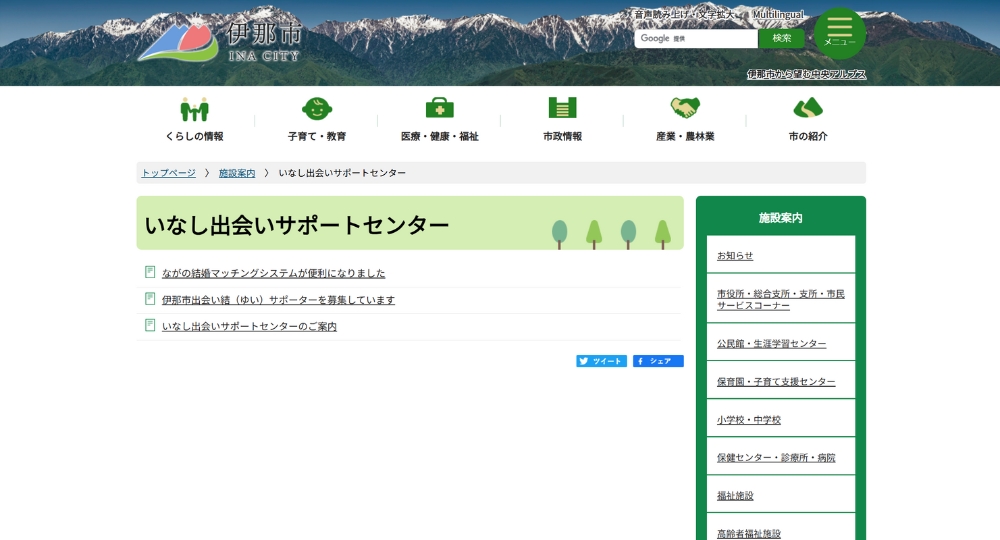Viewport: 1000px width, 540px height.
Task: Open 福祉施設 sidebar link
Action: [x=735, y=495]
